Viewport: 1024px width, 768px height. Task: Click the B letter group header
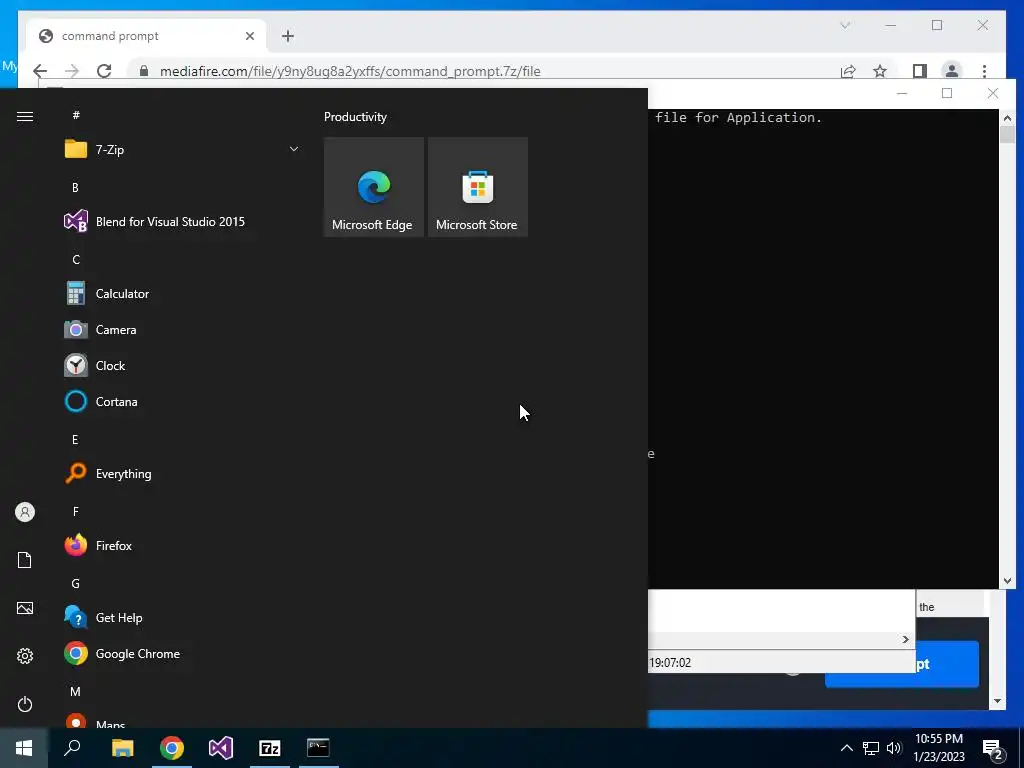point(75,187)
